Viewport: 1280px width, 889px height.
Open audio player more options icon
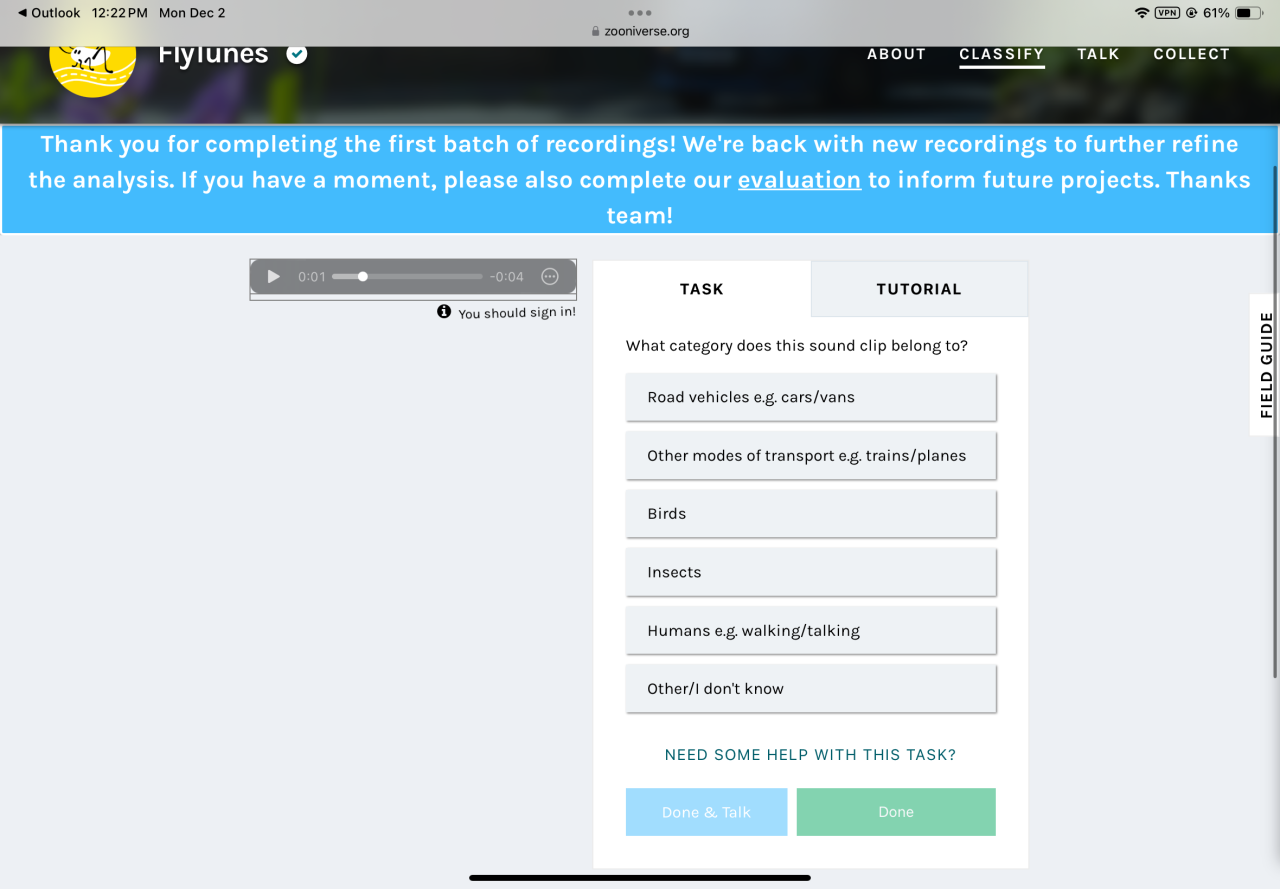click(x=549, y=277)
